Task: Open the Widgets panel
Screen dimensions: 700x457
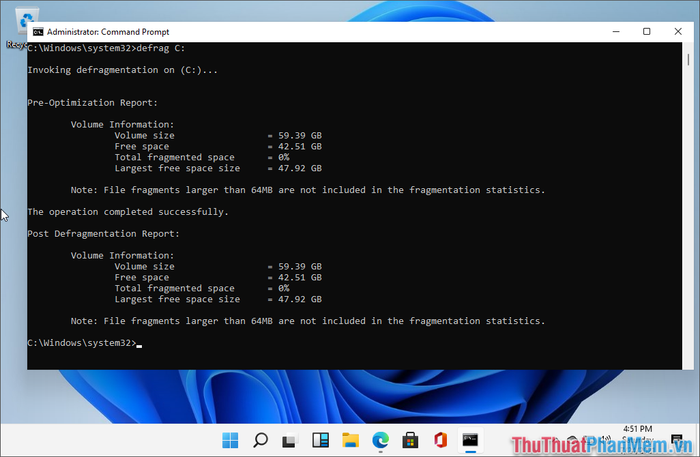Action: pos(321,440)
